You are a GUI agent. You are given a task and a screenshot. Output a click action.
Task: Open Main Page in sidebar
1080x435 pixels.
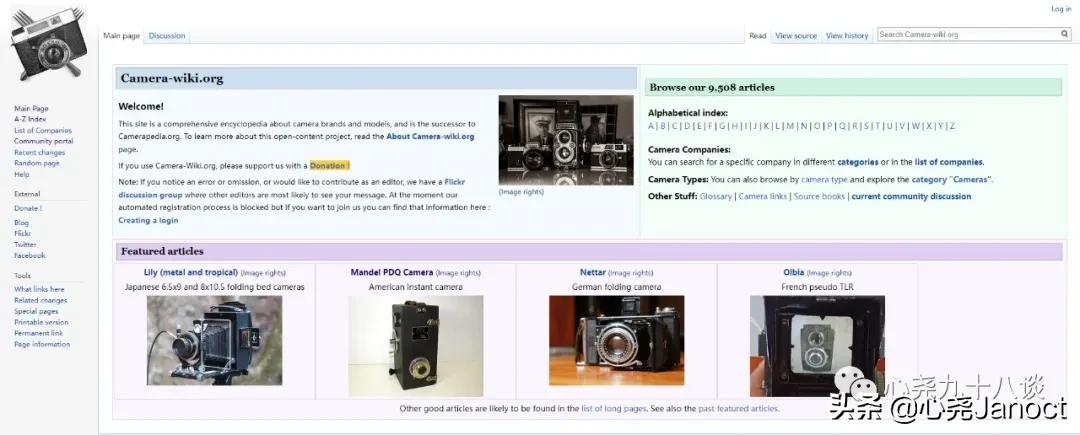coord(31,109)
